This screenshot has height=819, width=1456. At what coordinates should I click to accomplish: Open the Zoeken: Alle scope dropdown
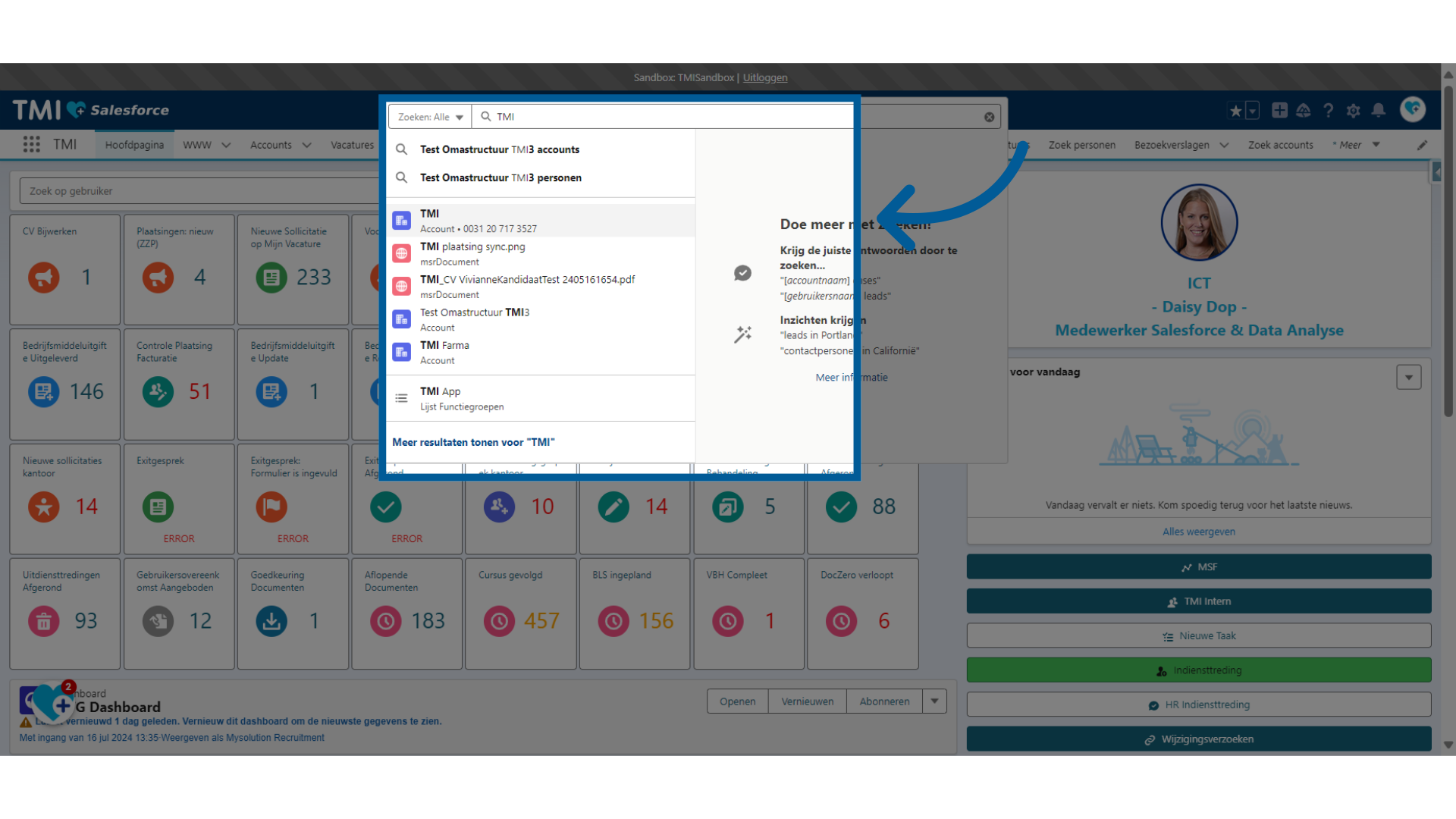point(430,117)
